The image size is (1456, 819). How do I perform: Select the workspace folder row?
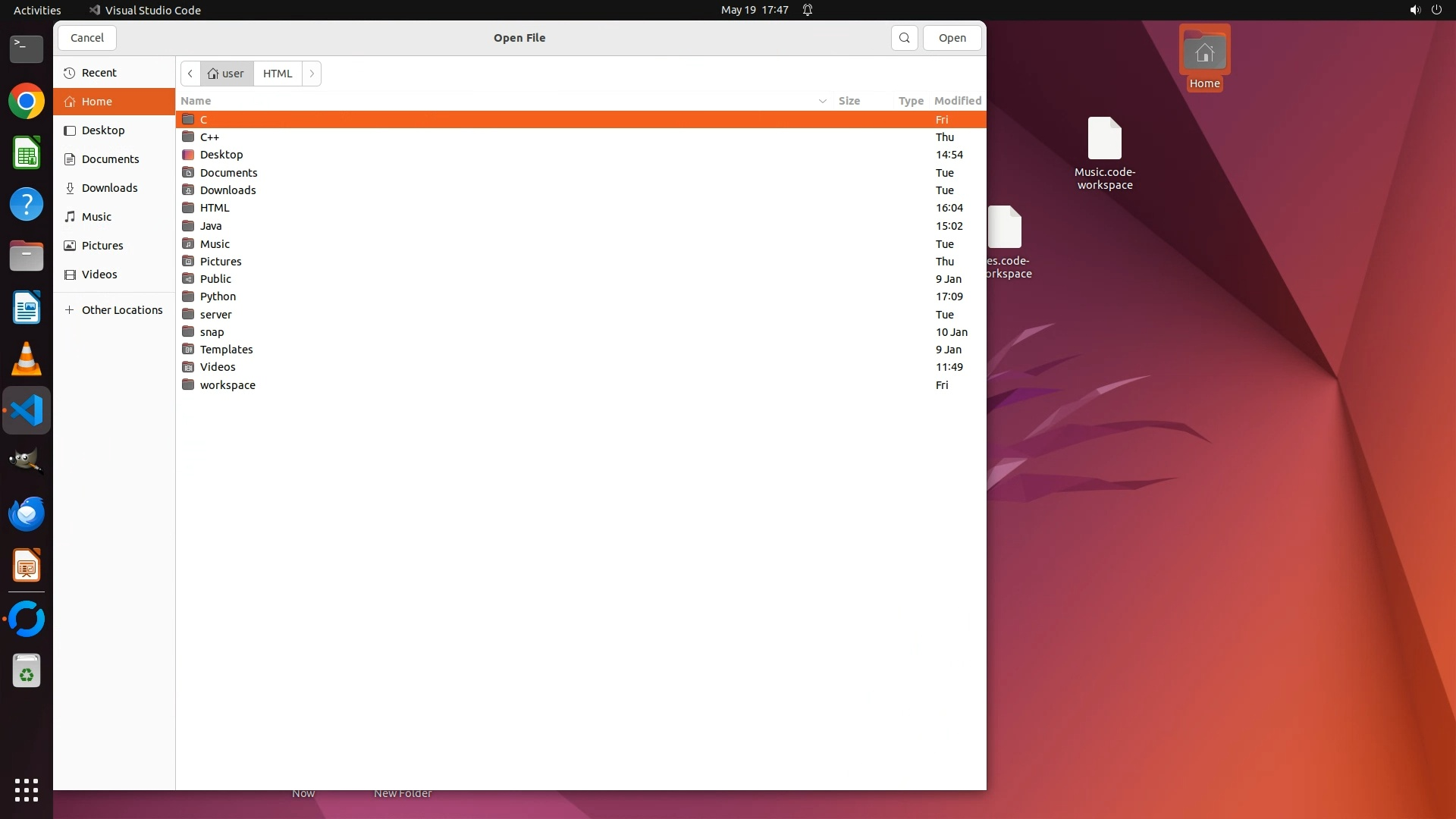pos(227,385)
